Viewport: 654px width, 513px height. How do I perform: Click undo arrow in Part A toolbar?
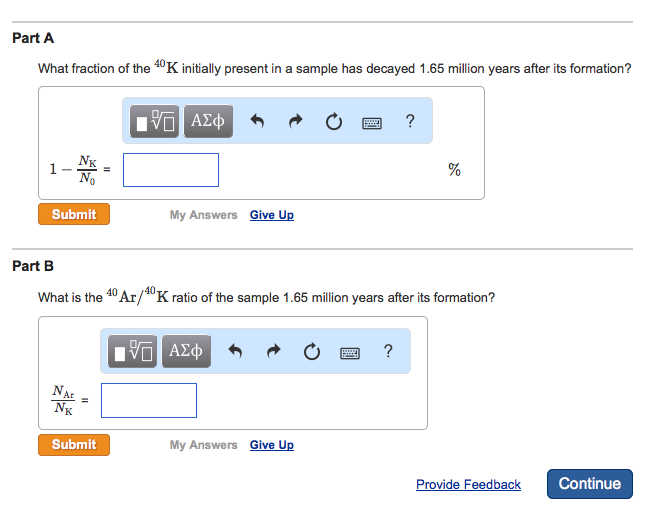(x=257, y=122)
